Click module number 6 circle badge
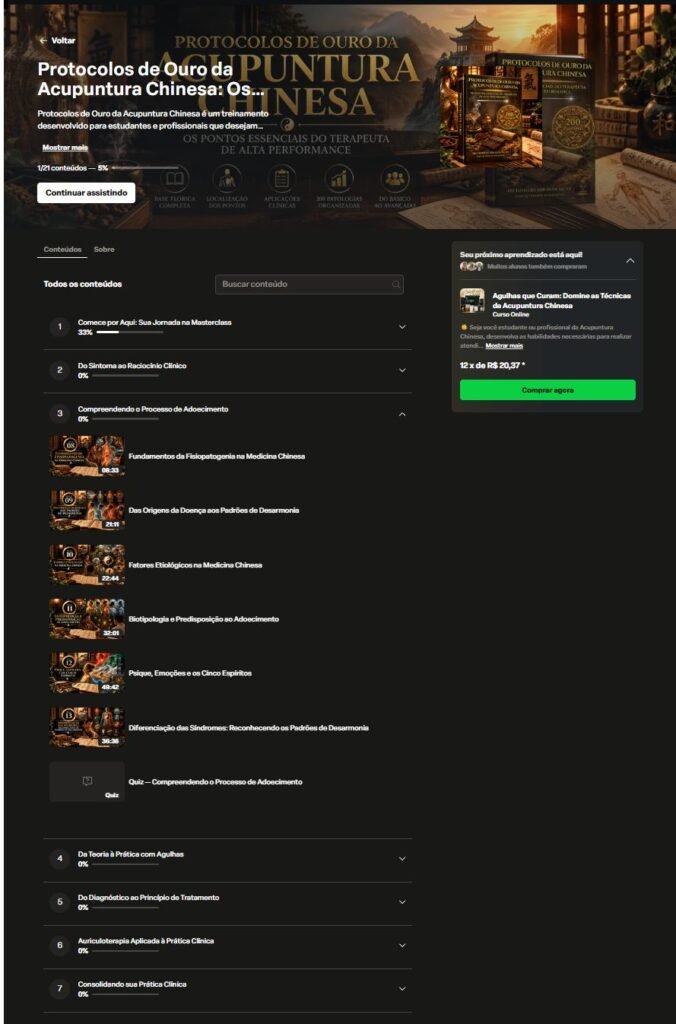This screenshot has height=1024, width=676. 59,945
